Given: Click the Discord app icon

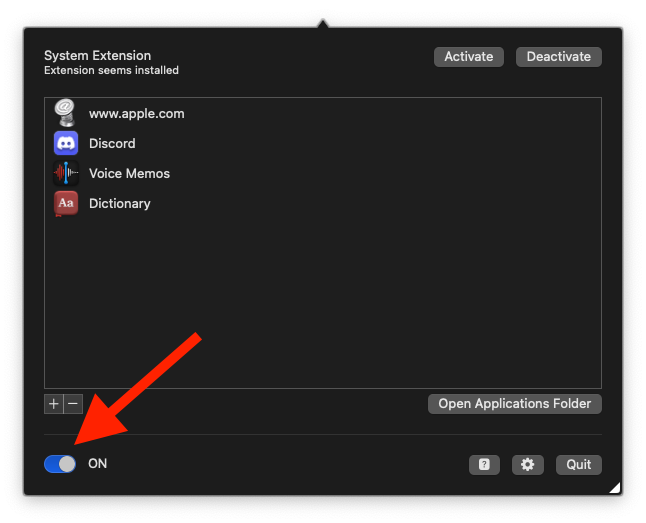Looking at the screenshot, I should click(x=66, y=143).
